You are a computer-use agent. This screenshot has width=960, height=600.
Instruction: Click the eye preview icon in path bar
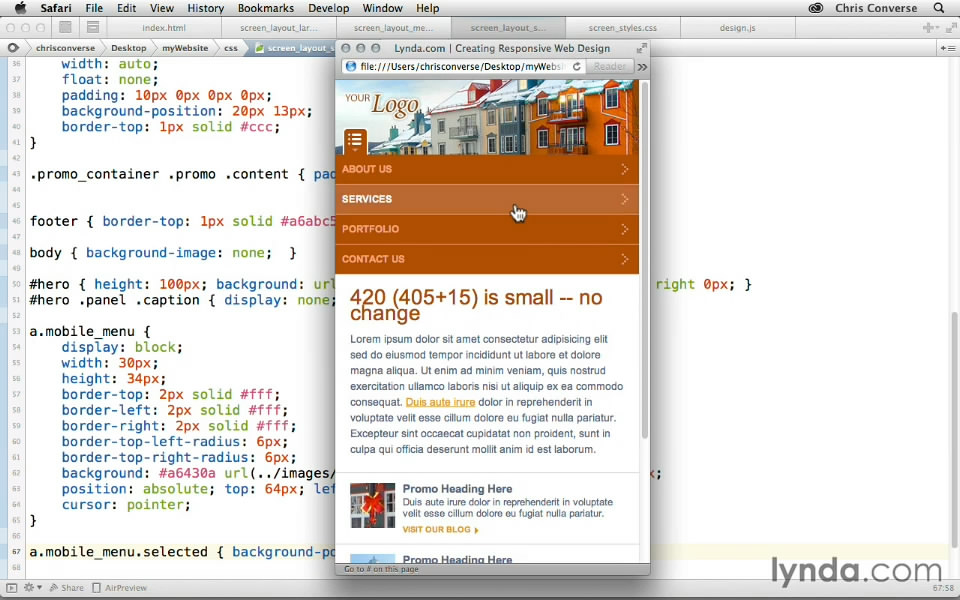point(13,47)
